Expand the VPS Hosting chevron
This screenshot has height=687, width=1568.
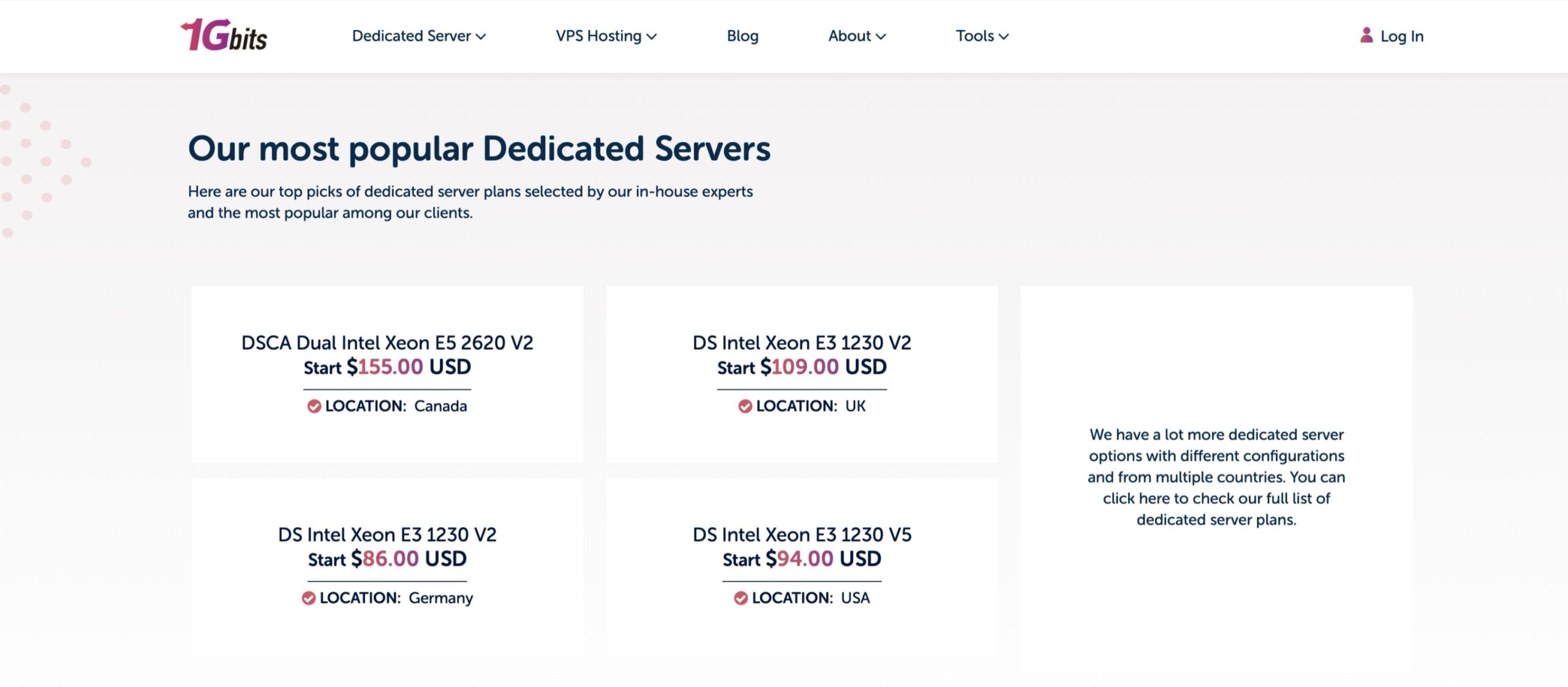click(652, 37)
